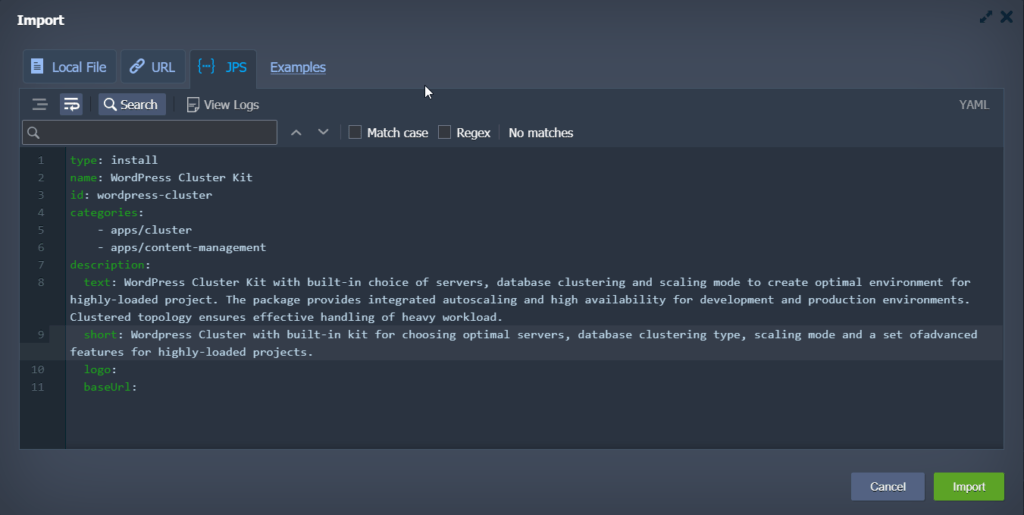Click the 'text:' key on line 8

coord(97,283)
